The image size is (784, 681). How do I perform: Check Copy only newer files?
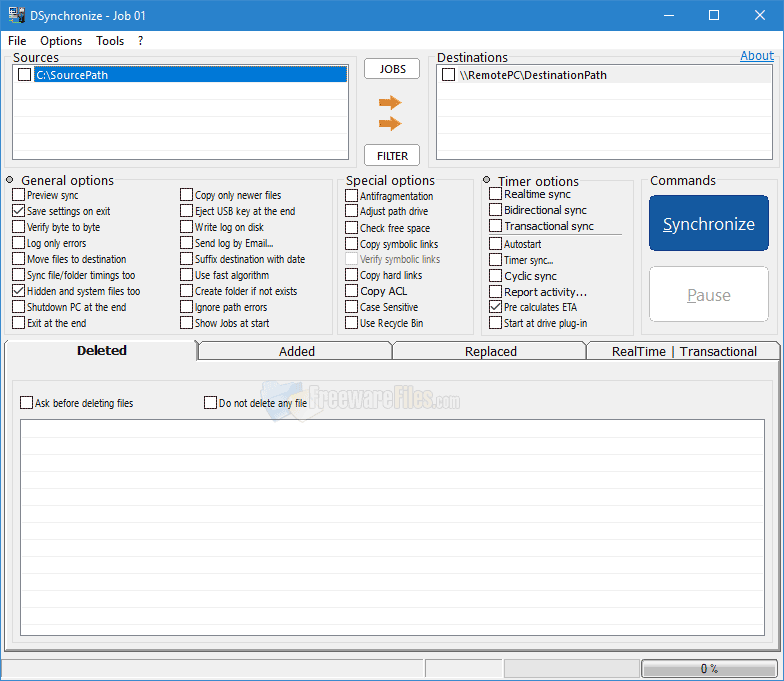pos(186,195)
